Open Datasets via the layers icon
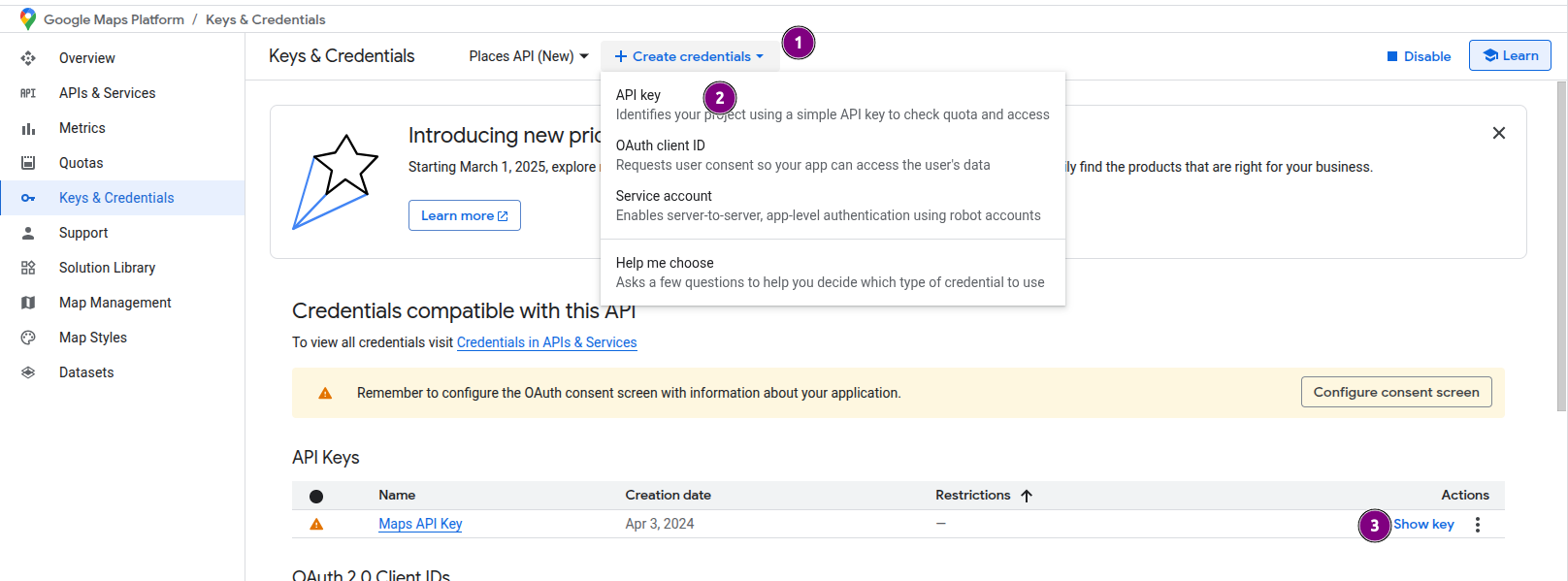 28,372
